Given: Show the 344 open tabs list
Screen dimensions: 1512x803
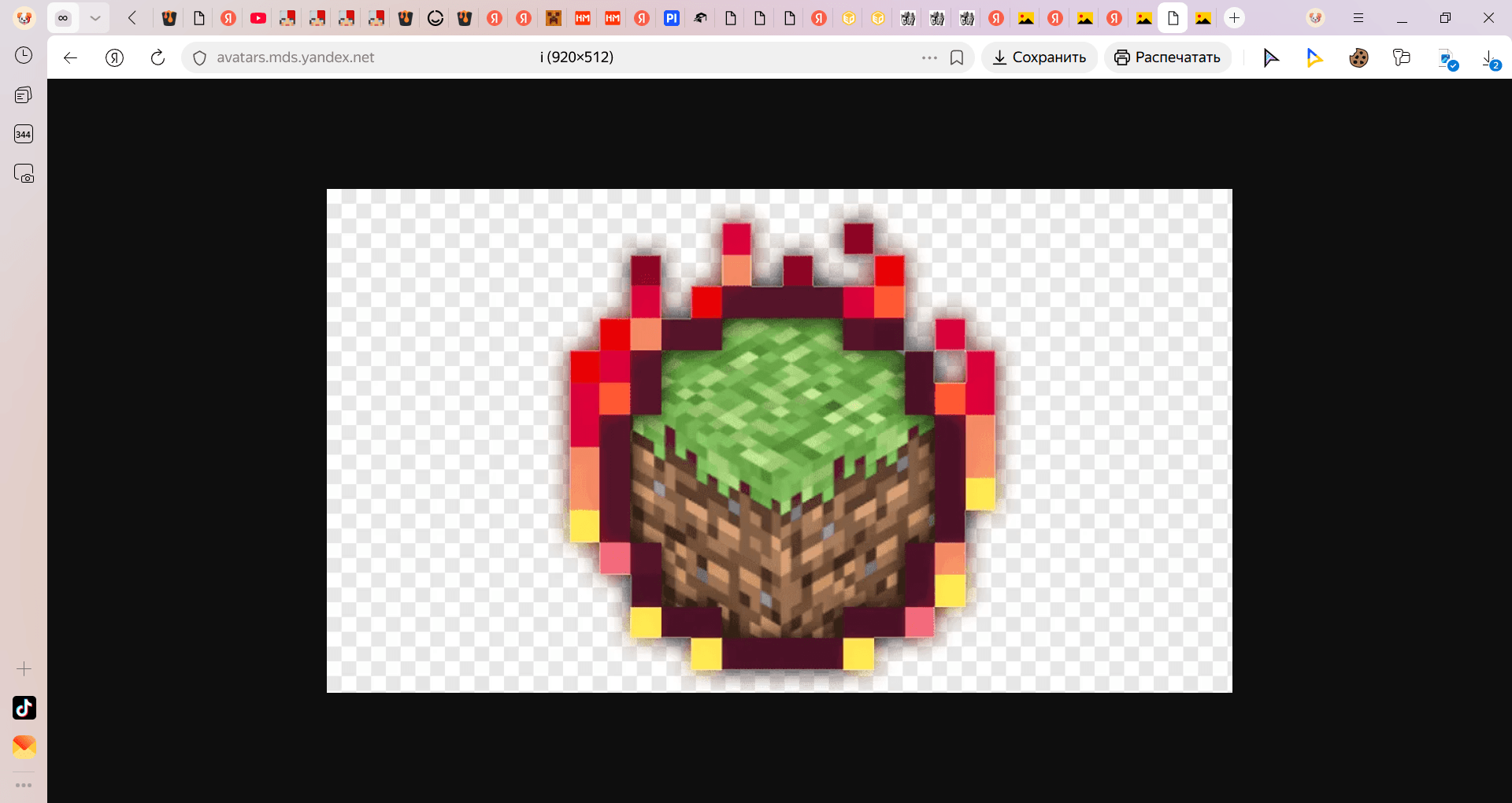Looking at the screenshot, I should click(24, 134).
